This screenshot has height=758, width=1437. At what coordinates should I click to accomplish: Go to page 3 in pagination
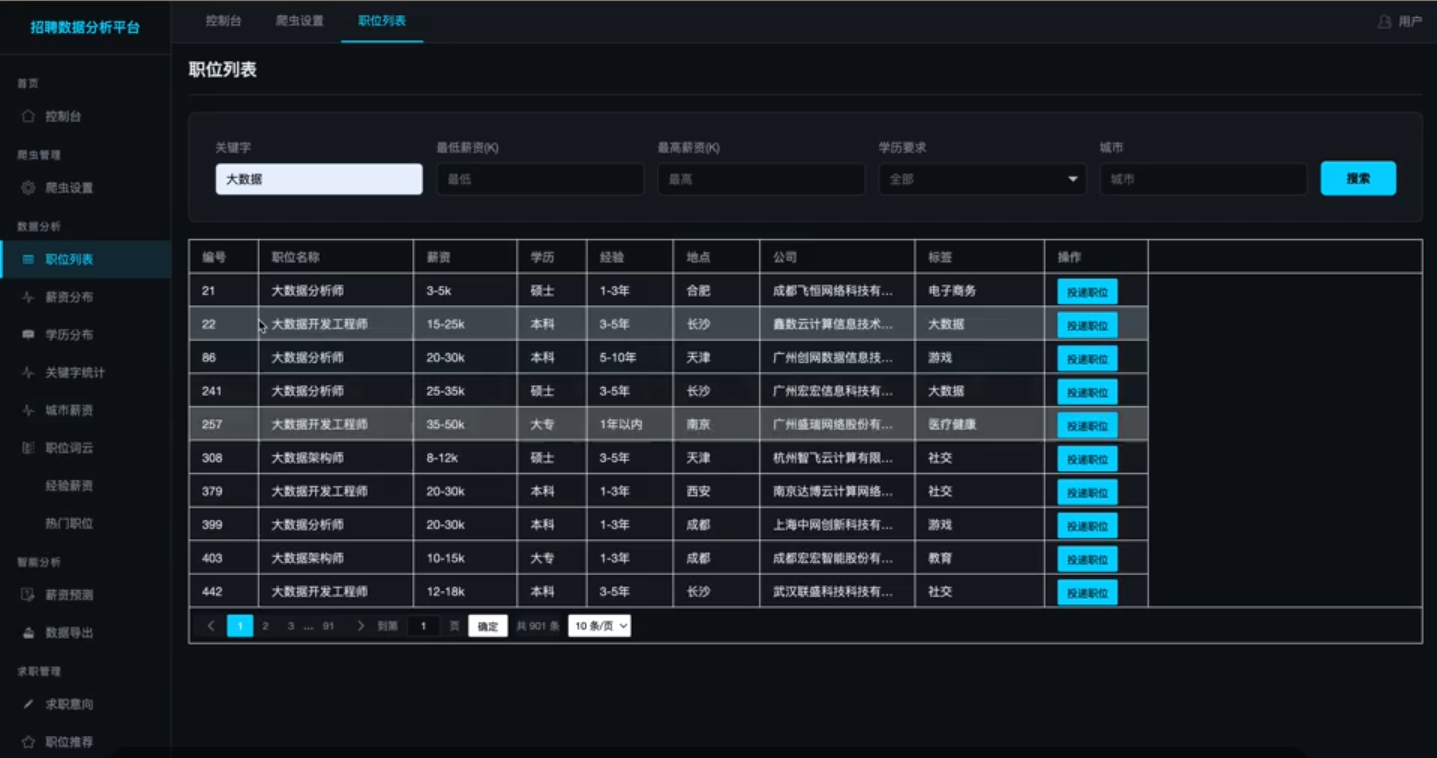[291, 626]
